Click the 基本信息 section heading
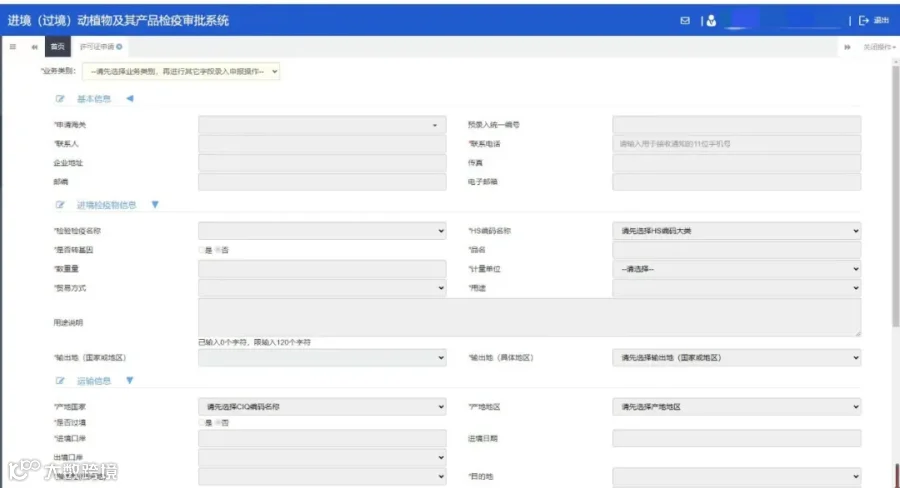Image resolution: width=900 pixels, height=488 pixels. click(x=94, y=99)
